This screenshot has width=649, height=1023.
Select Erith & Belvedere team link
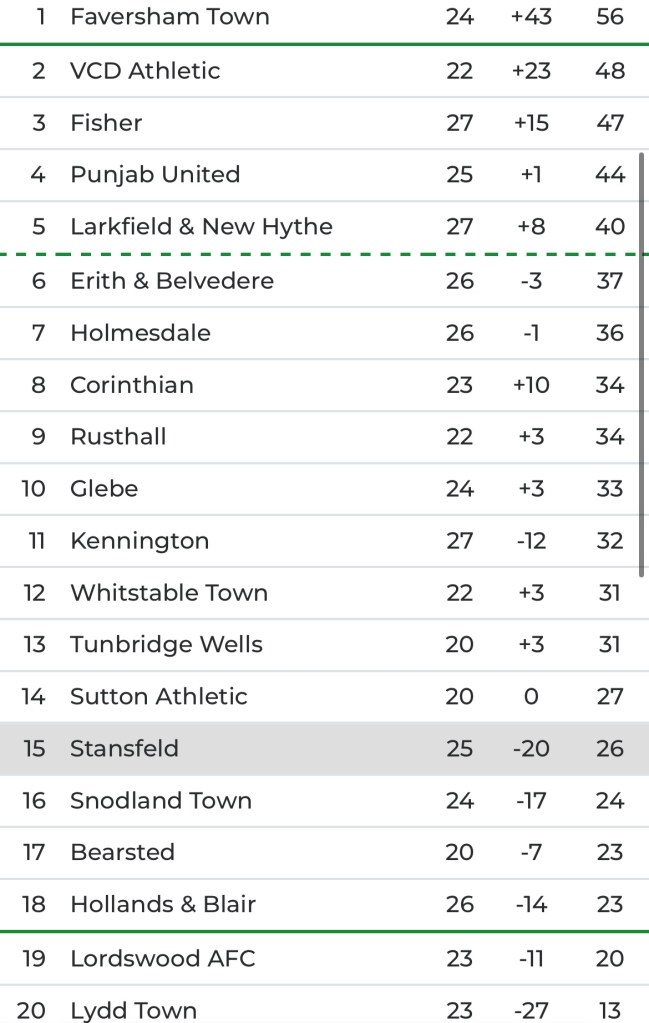point(171,280)
